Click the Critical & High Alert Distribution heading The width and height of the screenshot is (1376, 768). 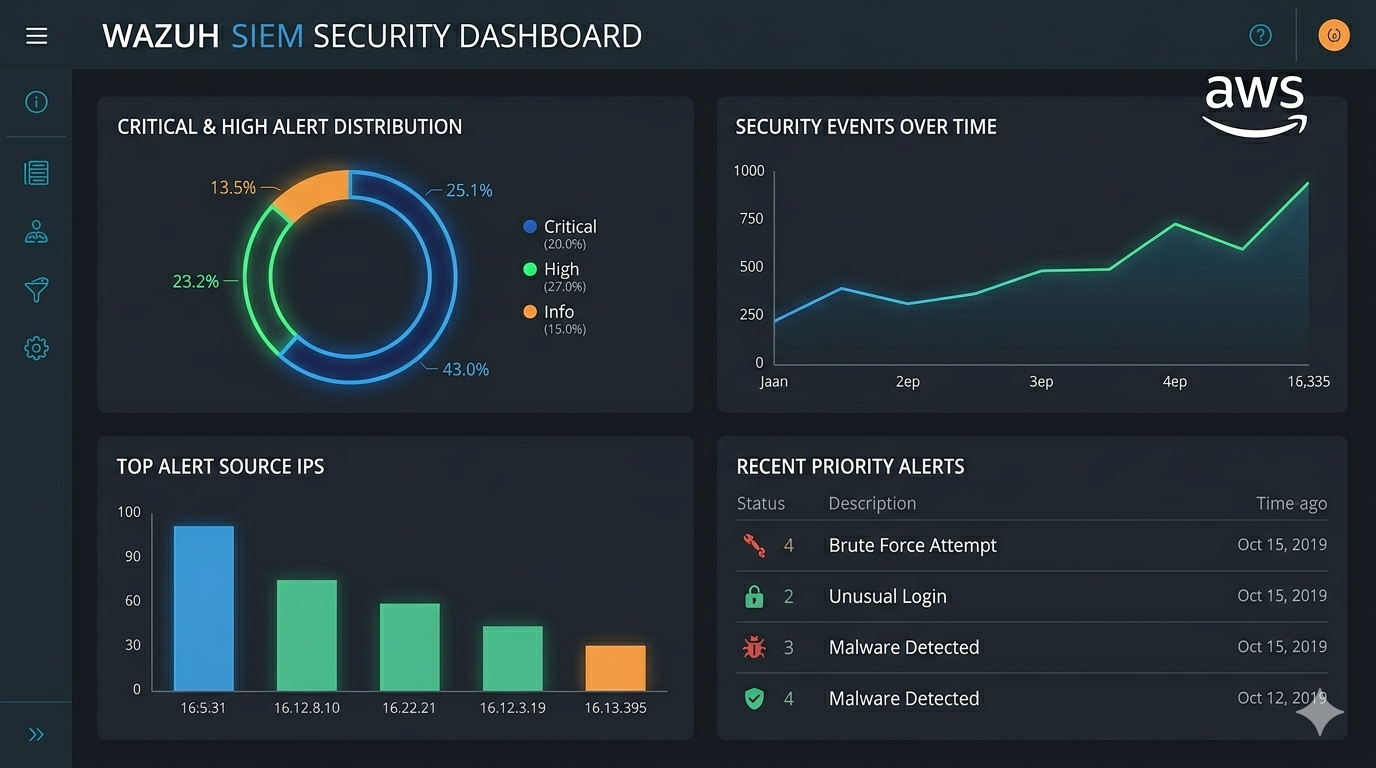click(290, 127)
